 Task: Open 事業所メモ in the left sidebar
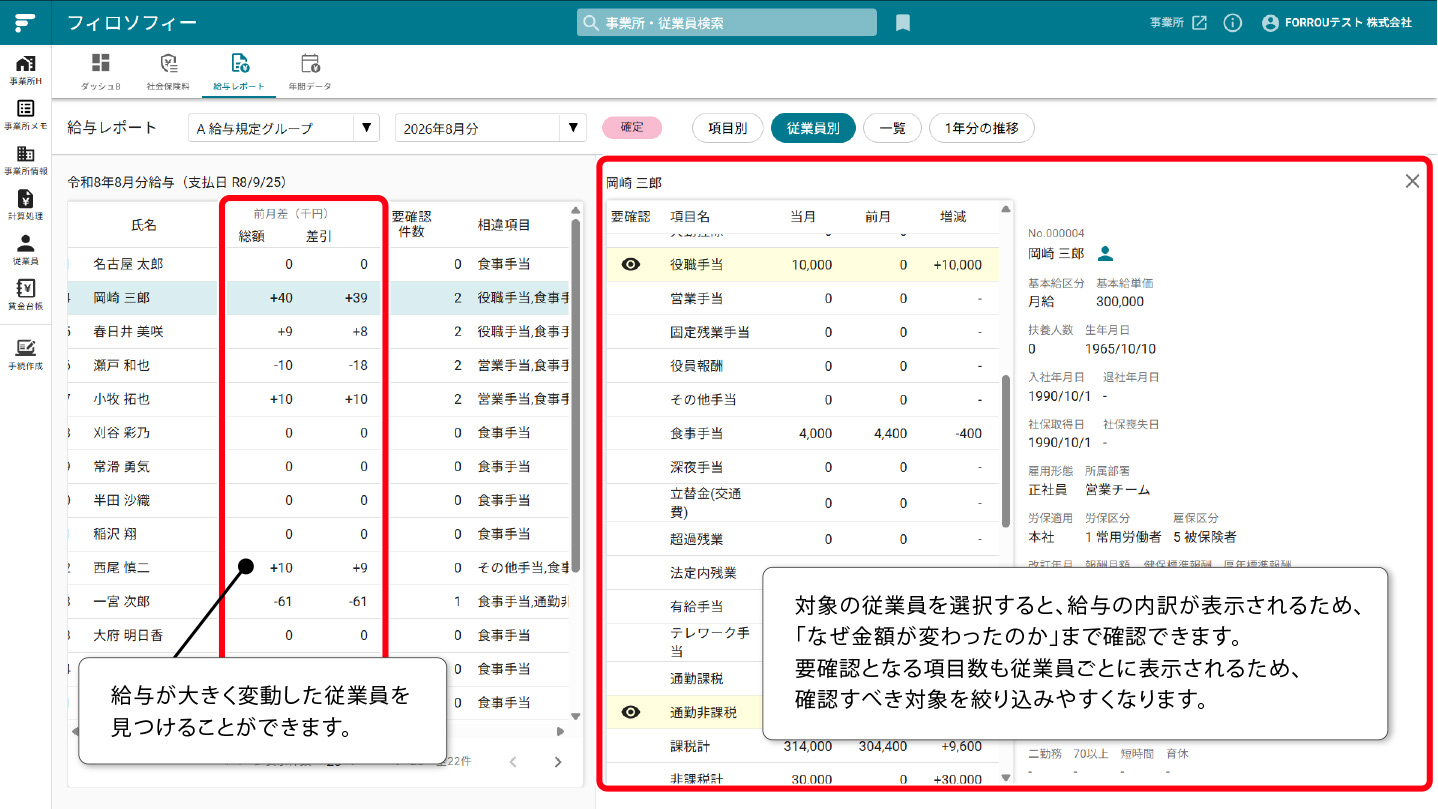[x=26, y=116]
